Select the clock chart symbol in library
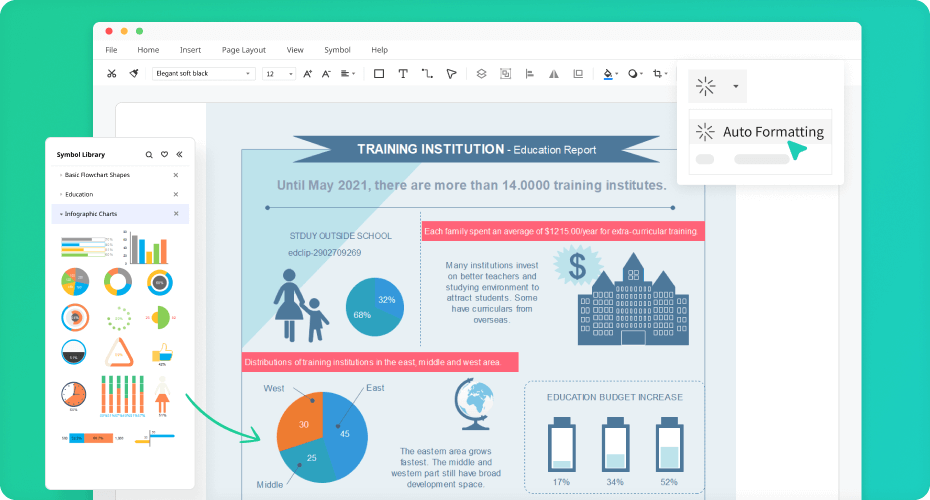This screenshot has height=500, width=930. (73, 394)
